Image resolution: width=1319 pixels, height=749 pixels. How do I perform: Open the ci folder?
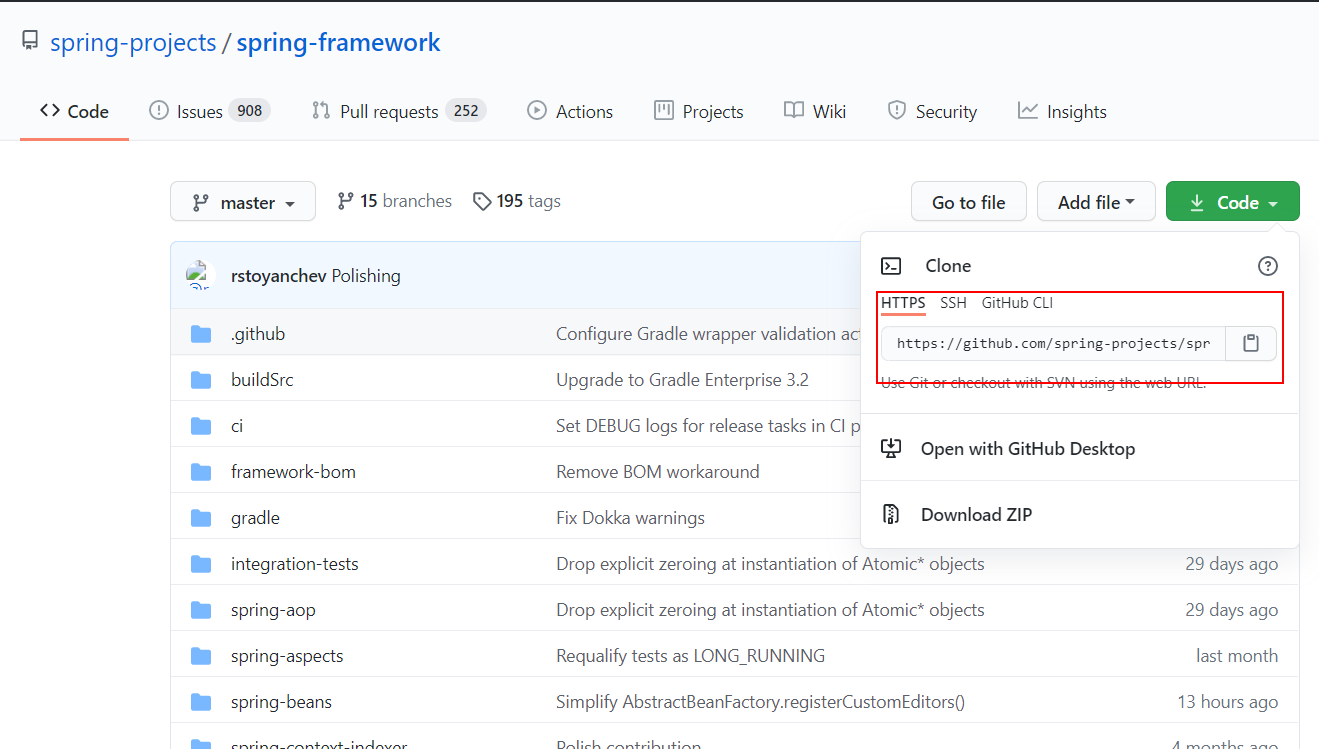237,426
